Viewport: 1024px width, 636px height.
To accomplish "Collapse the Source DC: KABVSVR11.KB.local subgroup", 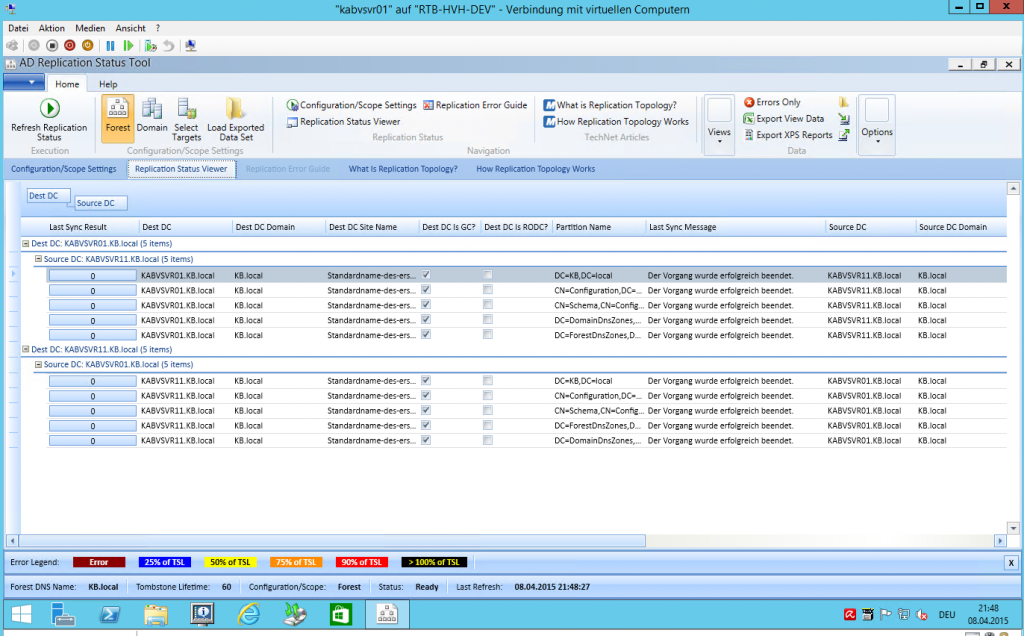I will pyautogui.click(x=39, y=259).
